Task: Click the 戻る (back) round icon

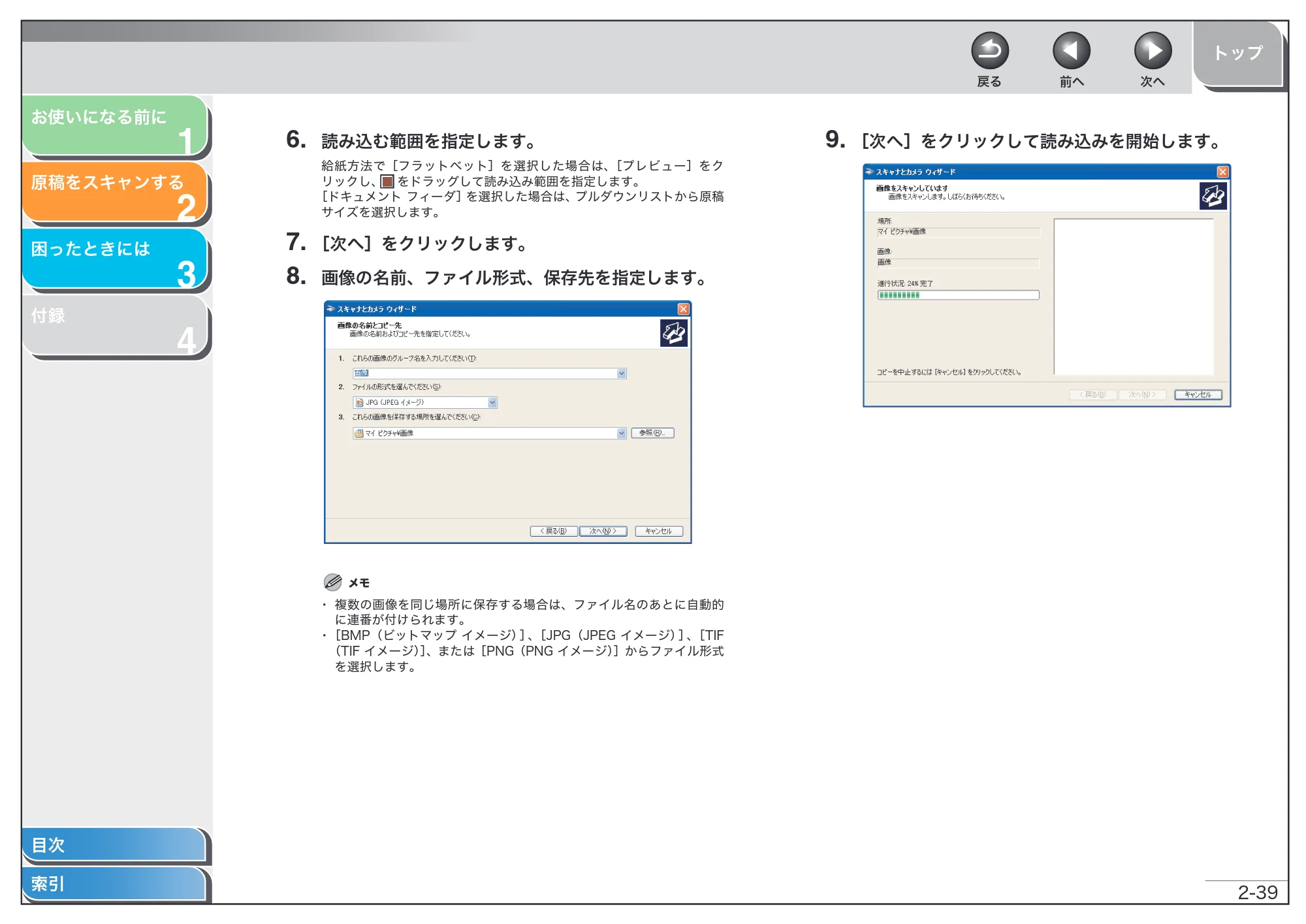Action: 989,51
